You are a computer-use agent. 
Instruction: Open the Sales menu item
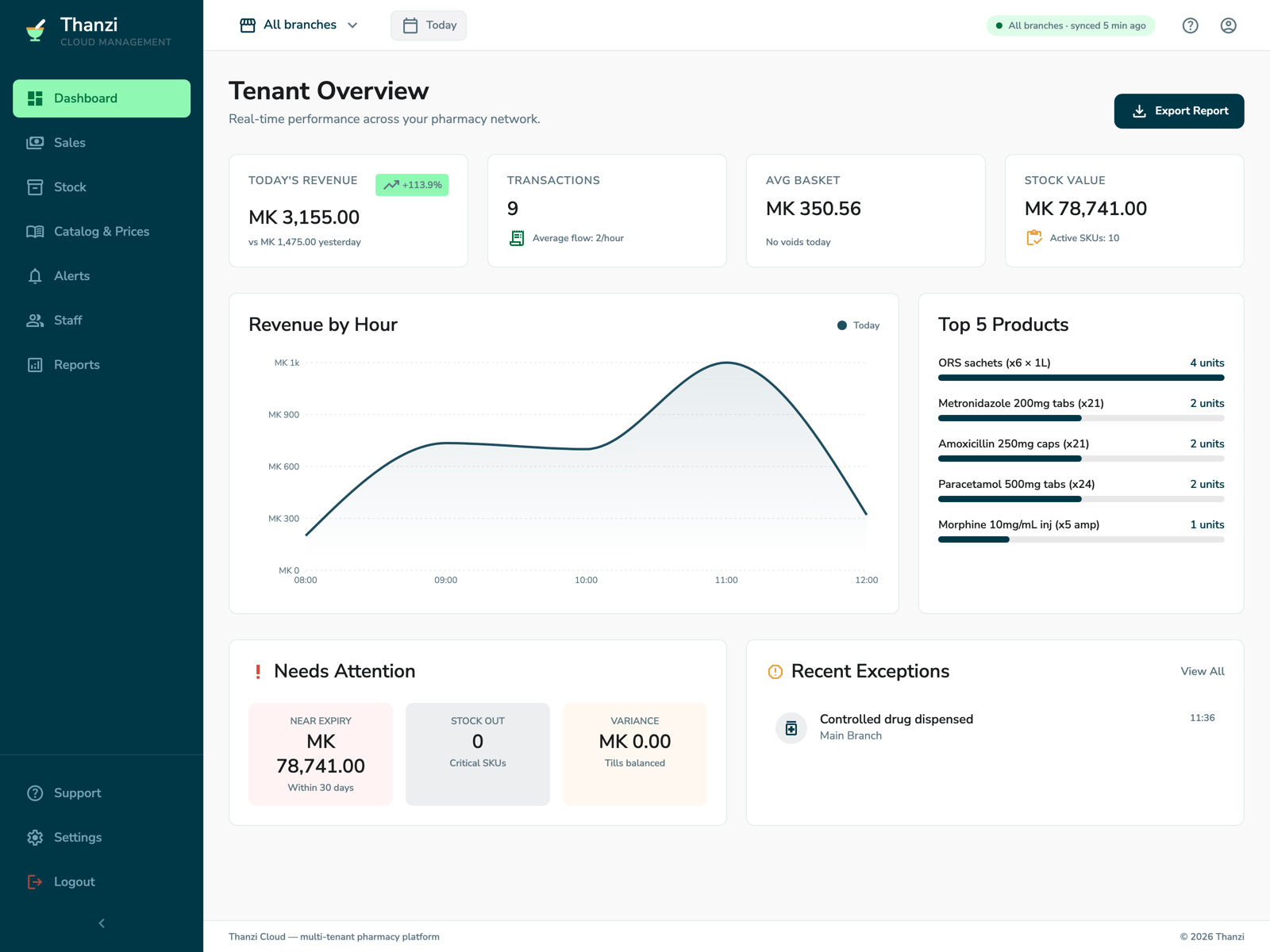coord(102,143)
